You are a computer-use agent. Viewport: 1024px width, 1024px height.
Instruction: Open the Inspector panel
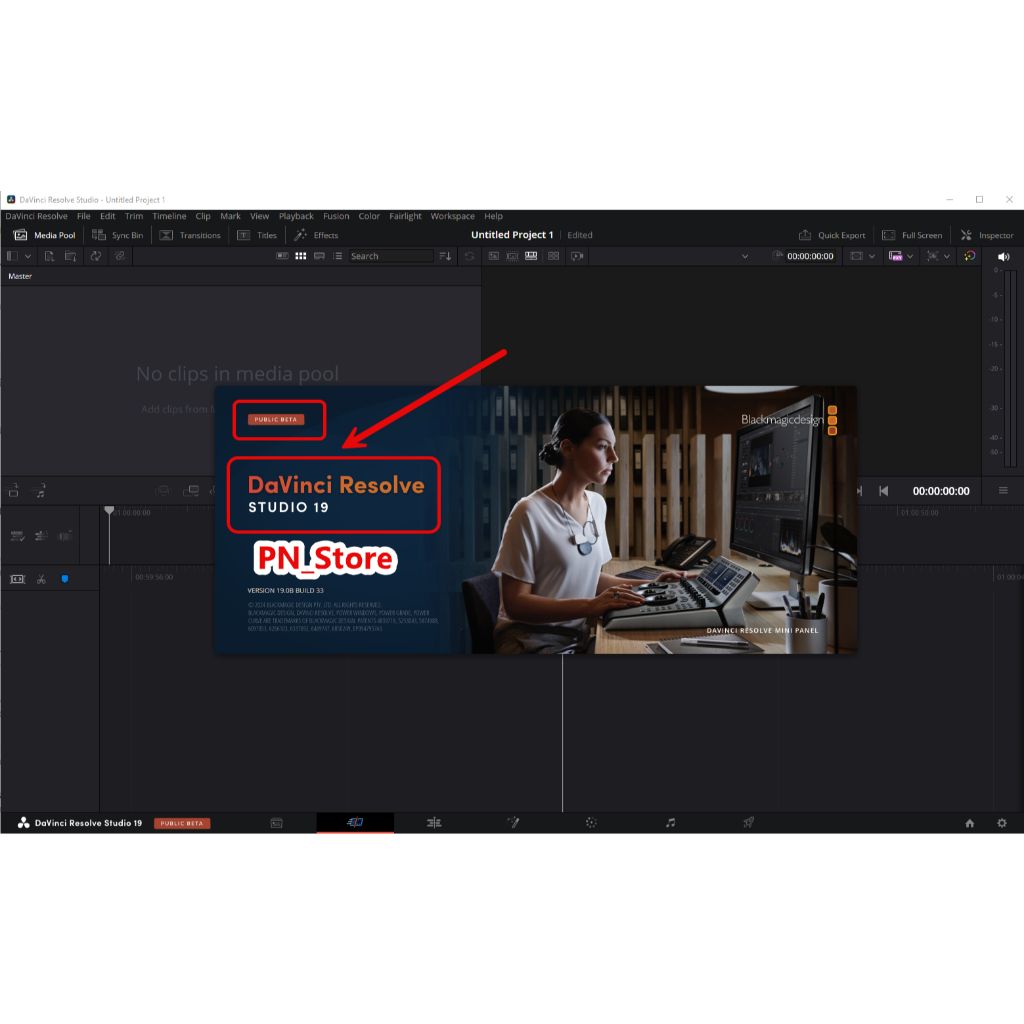986,235
